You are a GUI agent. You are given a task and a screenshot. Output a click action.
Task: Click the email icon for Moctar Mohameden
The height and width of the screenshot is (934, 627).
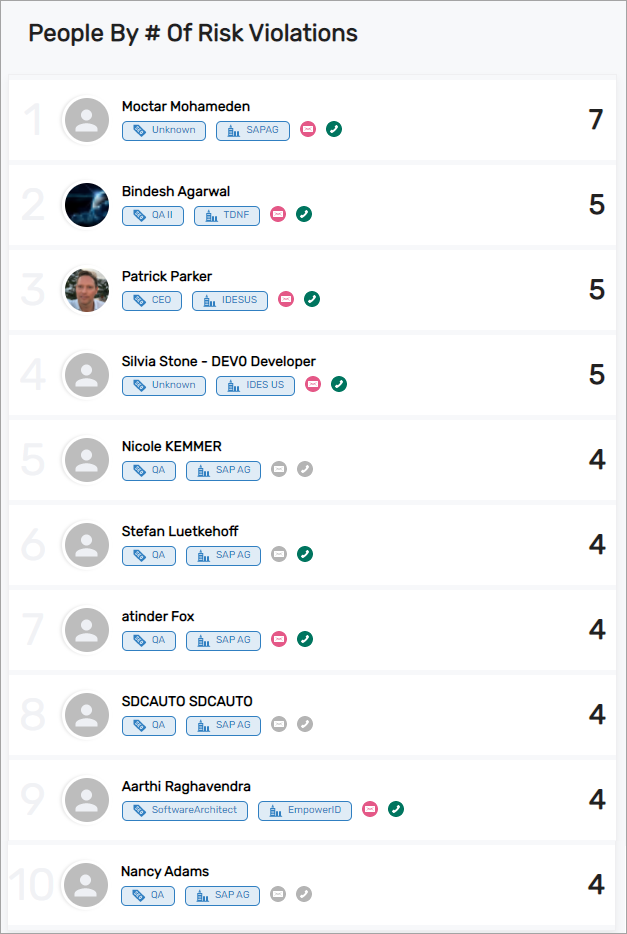tap(308, 129)
